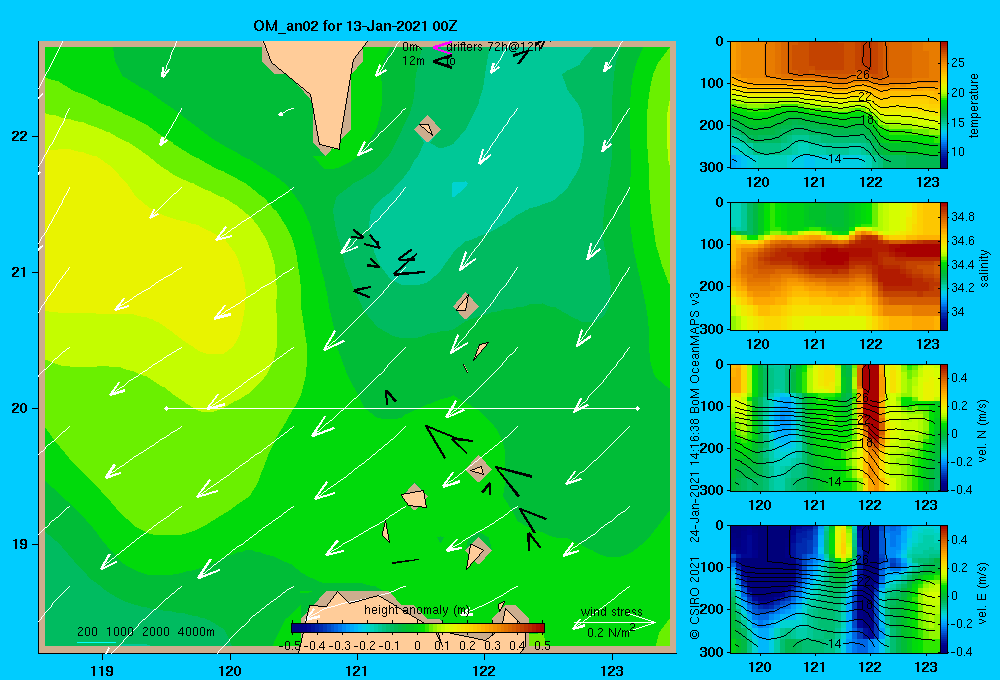This screenshot has height=680, width=1000.
Task: Click the white transect line along 20N
Action: 402,408
